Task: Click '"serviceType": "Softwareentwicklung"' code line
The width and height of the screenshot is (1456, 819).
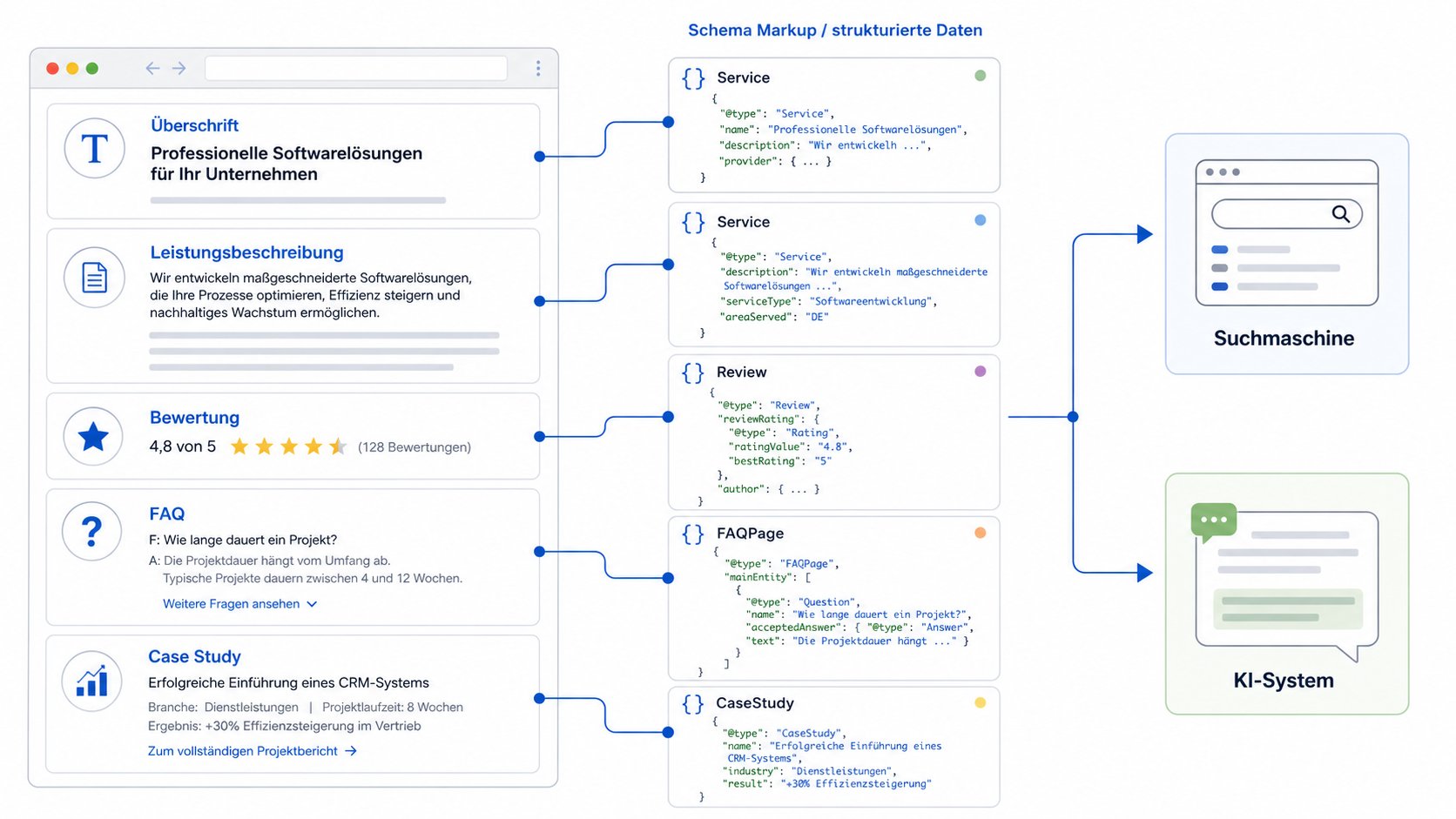Action: 829,301
